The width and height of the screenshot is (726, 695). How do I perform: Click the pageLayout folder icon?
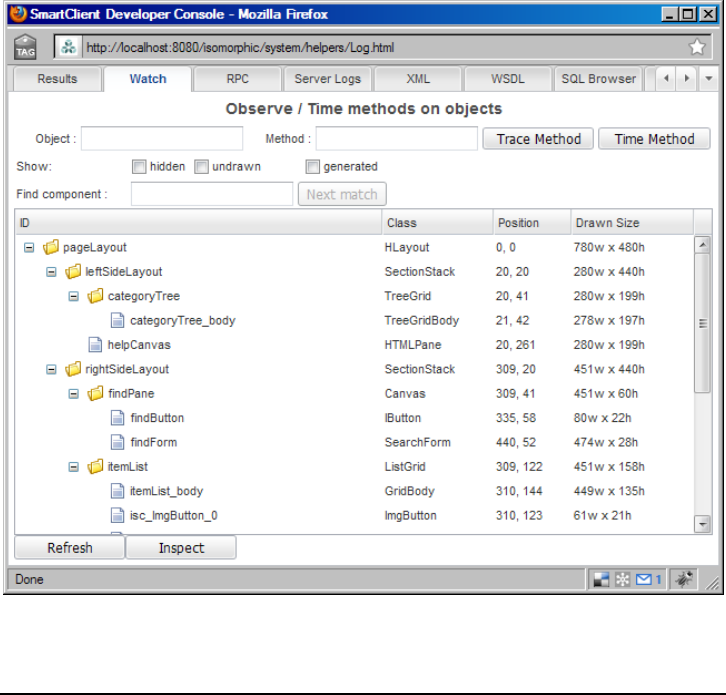tap(50, 247)
